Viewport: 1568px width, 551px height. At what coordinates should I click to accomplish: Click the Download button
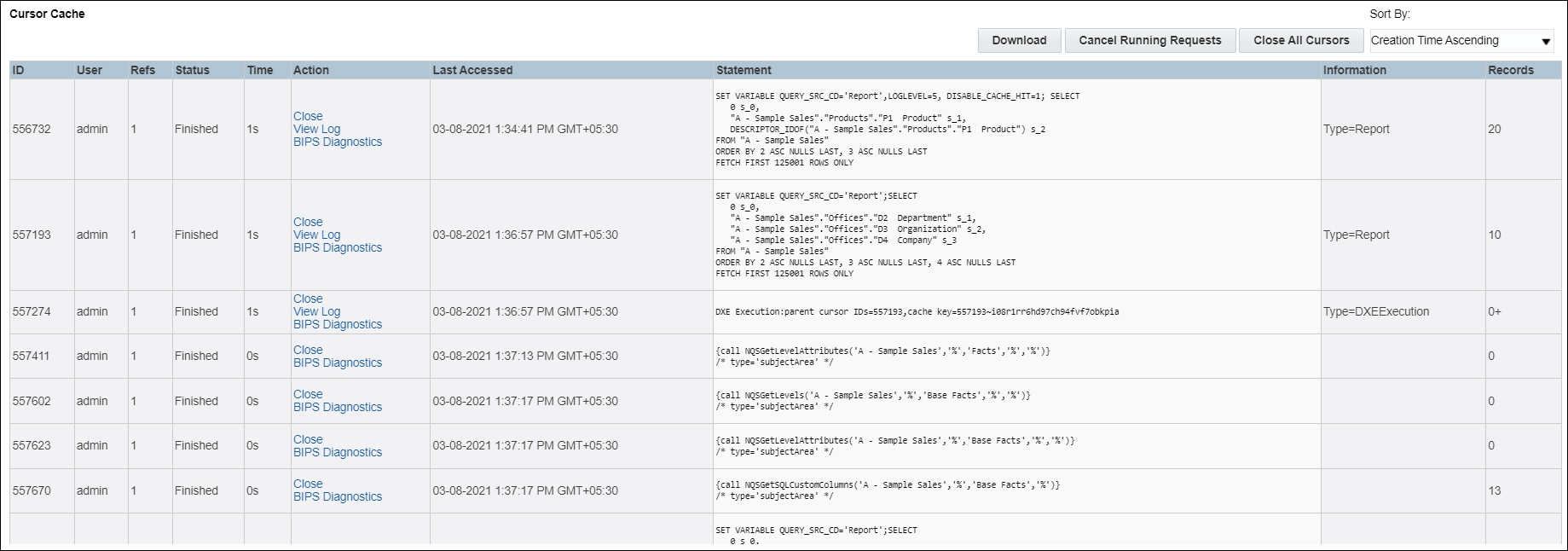pos(1019,40)
